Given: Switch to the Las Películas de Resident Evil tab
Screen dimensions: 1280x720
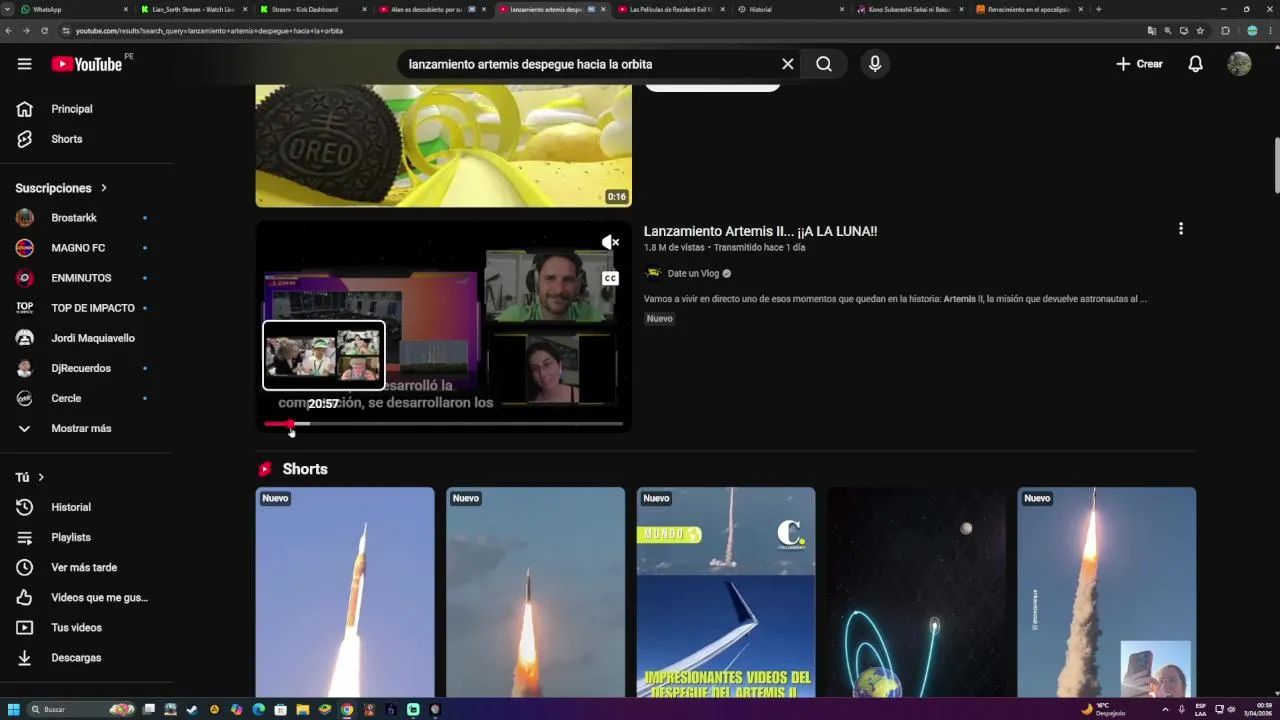Looking at the screenshot, I should tap(670, 9).
